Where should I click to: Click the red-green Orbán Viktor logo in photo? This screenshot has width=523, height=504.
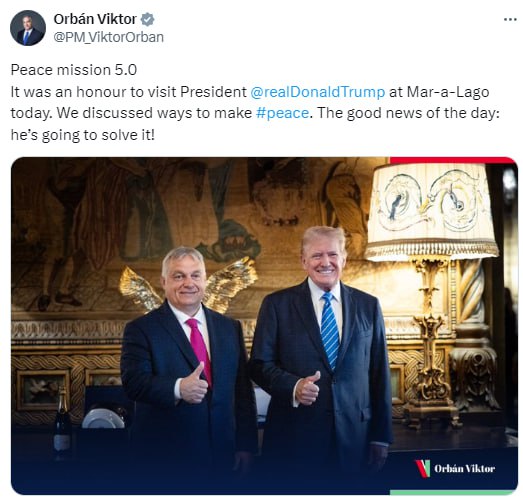422,468
